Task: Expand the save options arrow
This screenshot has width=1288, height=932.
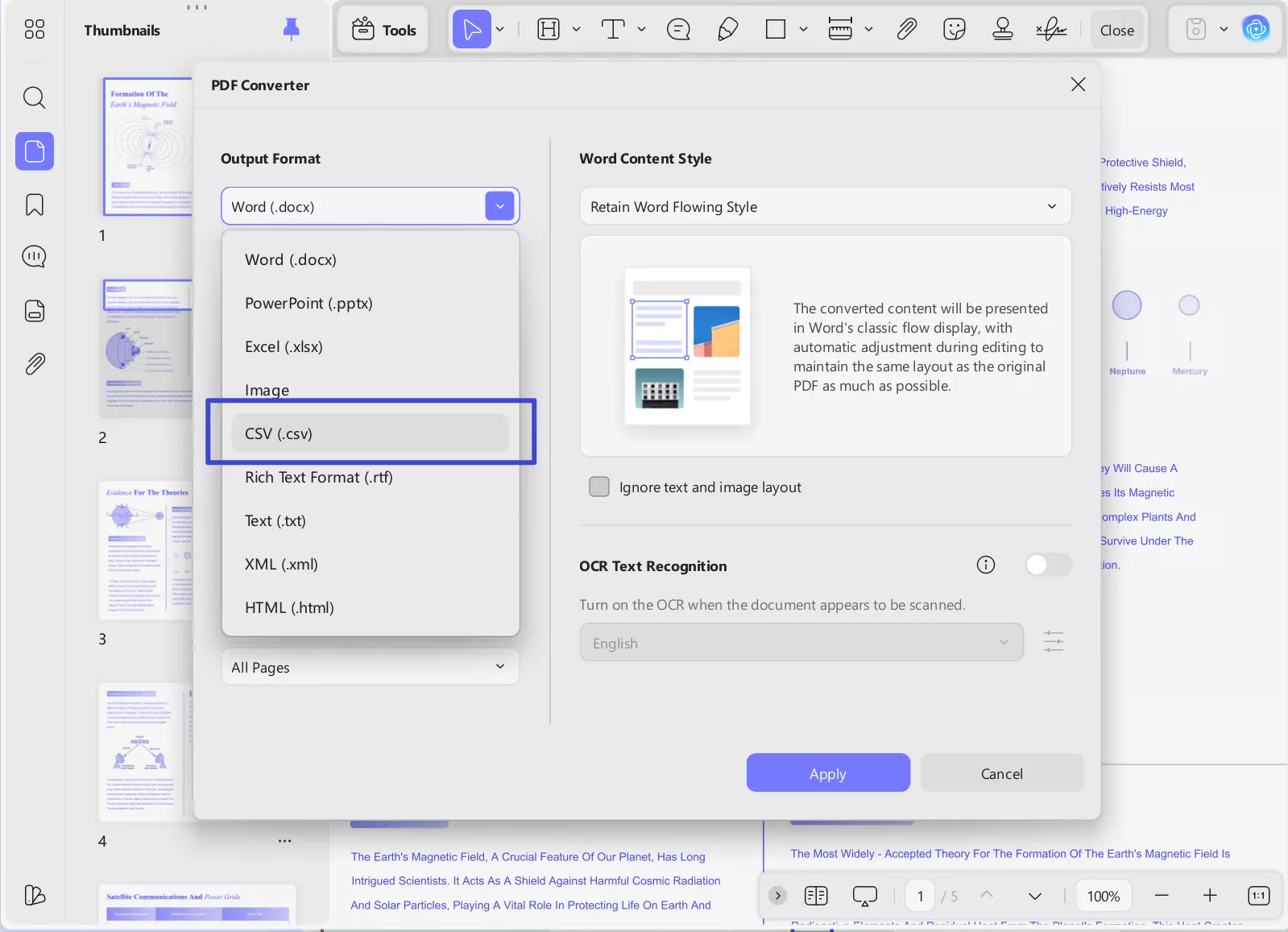Action: 1224,30
